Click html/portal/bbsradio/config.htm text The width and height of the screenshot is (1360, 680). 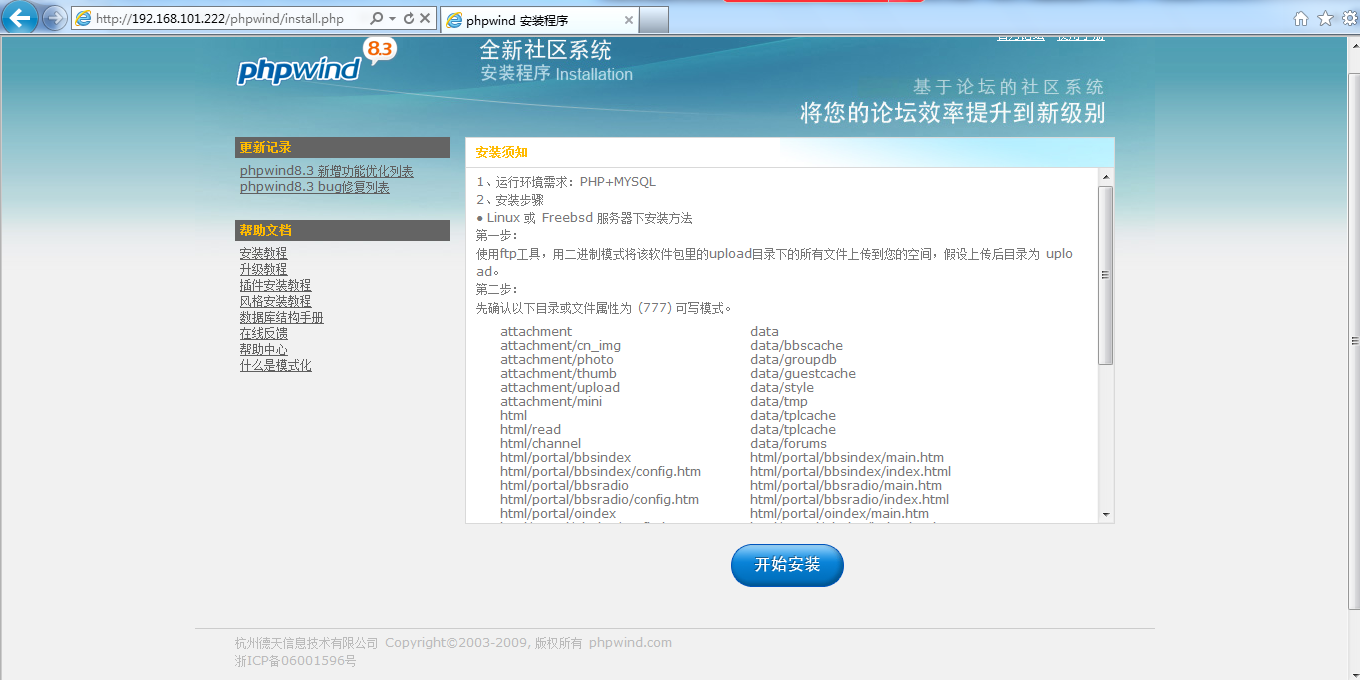point(599,500)
